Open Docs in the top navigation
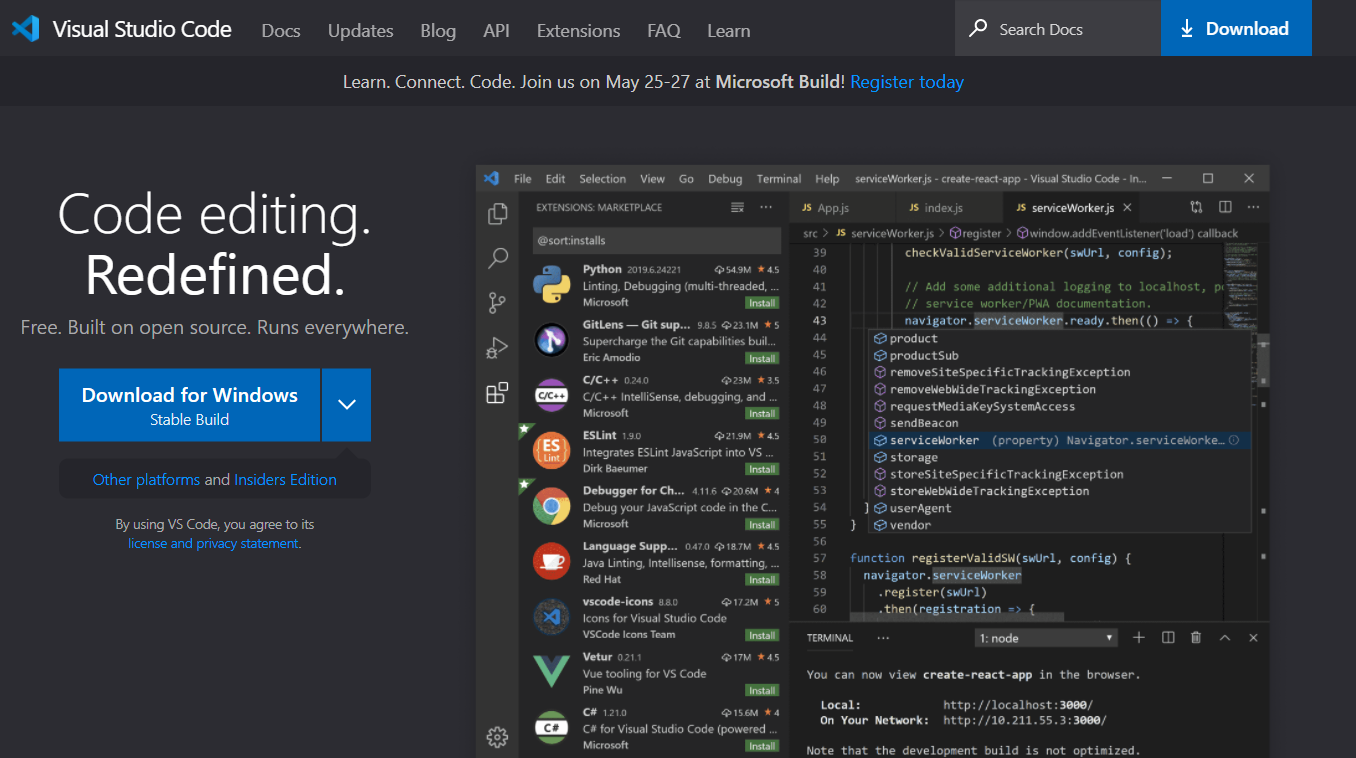1356x758 pixels. [281, 31]
